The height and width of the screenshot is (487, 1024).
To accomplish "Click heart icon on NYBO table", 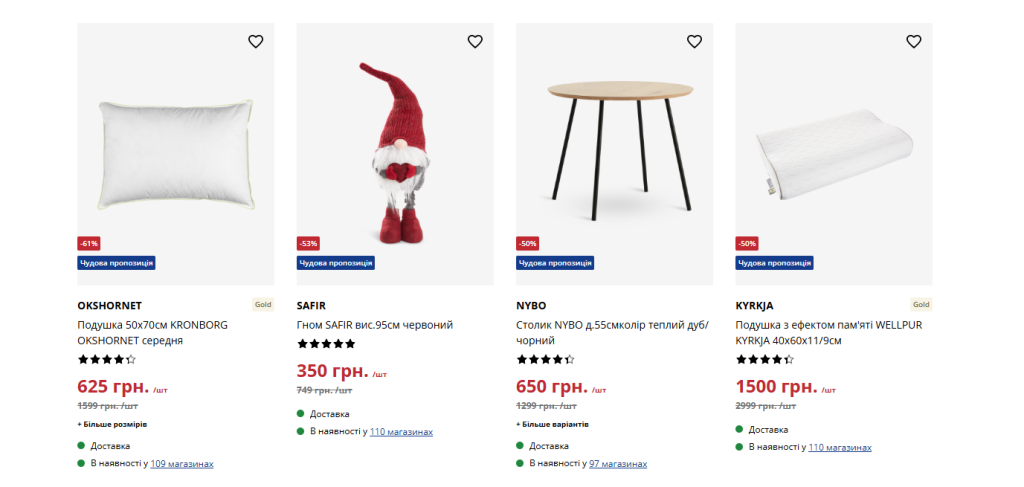I will (694, 41).
